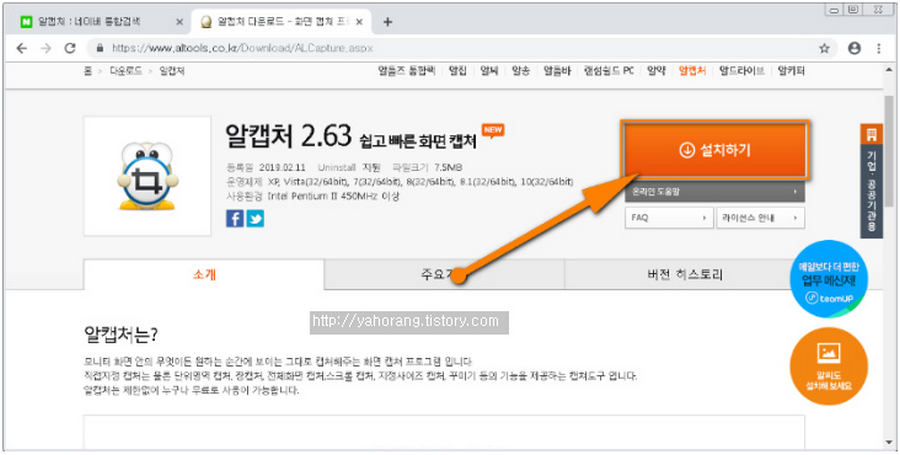Open 라이선스 안내 button

[761, 218]
